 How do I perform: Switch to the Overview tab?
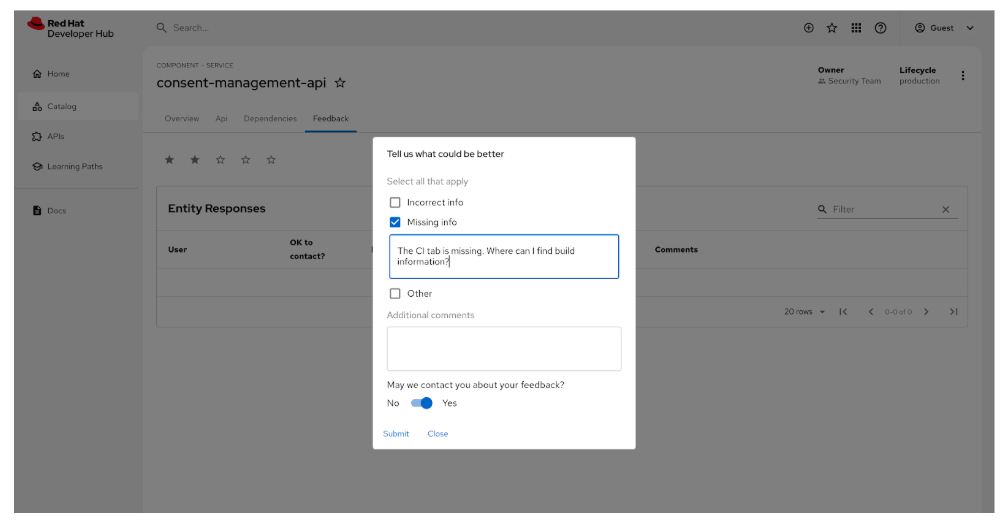pyautogui.click(x=182, y=119)
